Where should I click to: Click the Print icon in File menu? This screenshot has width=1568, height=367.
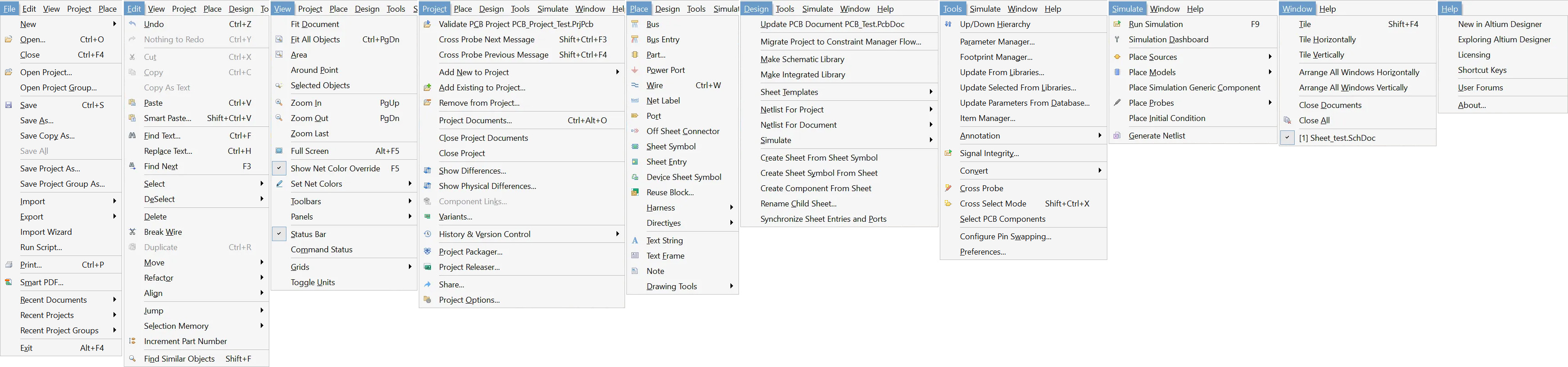[9, 265]
